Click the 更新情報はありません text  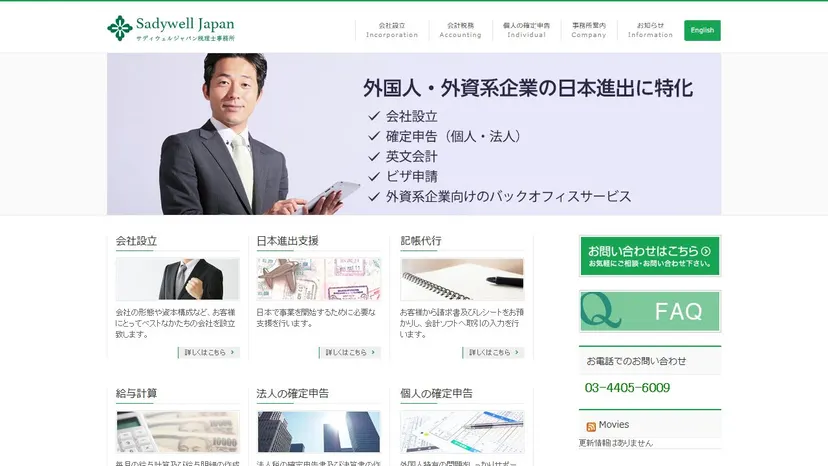(x=616, y=443)
